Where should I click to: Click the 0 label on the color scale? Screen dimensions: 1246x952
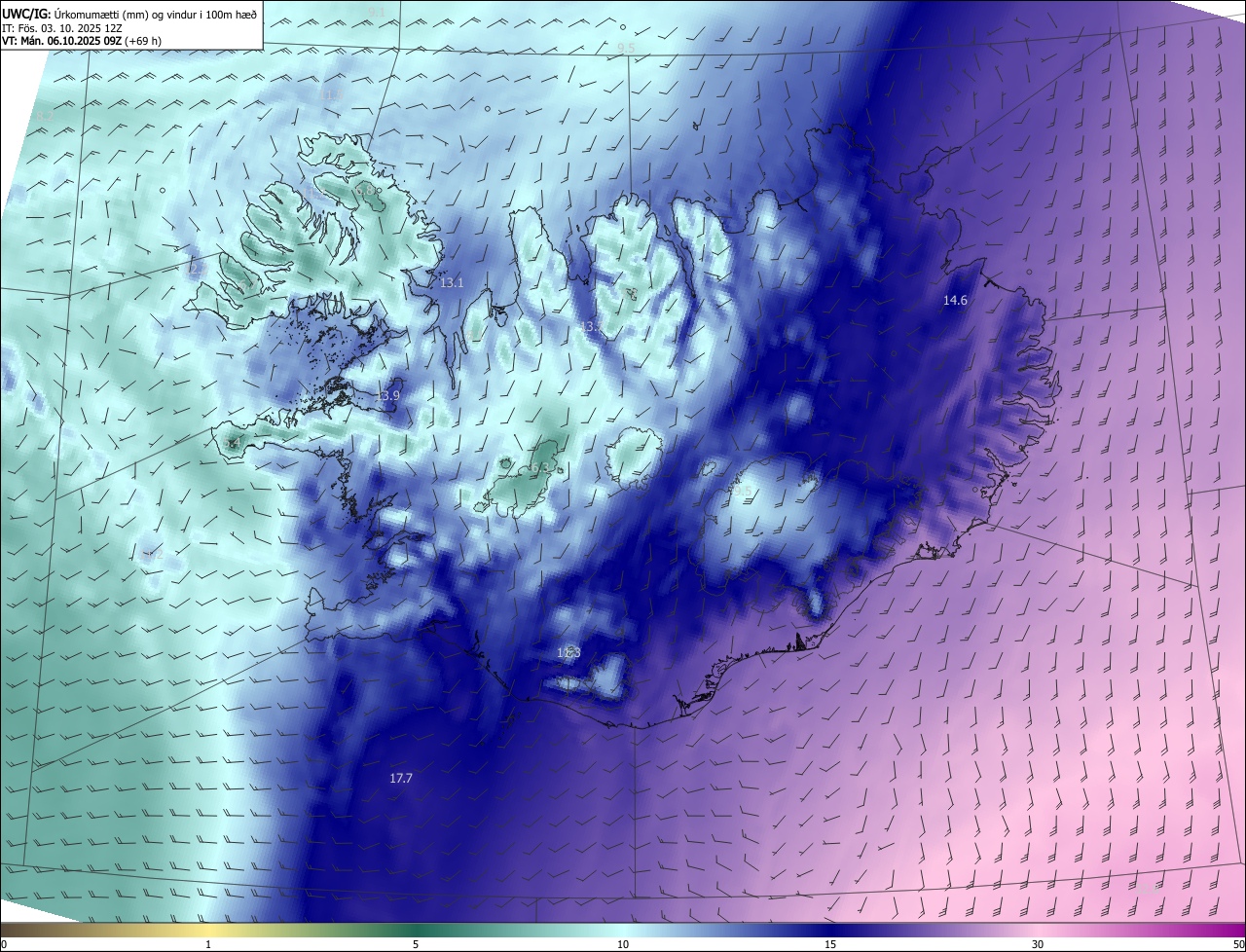tap(4, 944)
